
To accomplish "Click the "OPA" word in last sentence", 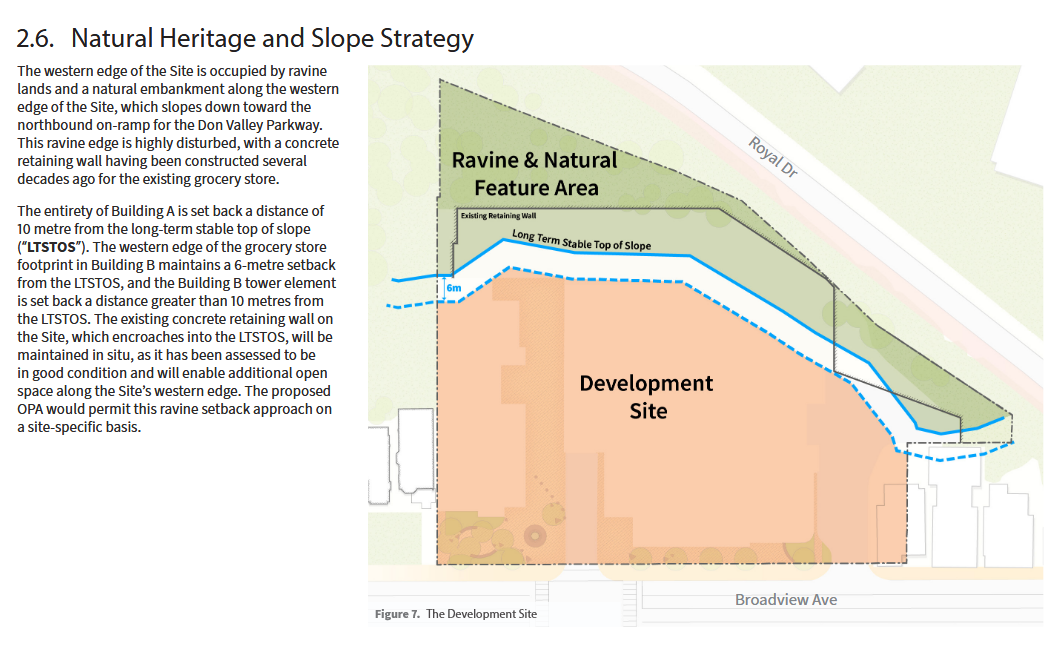I will (32, 409).
